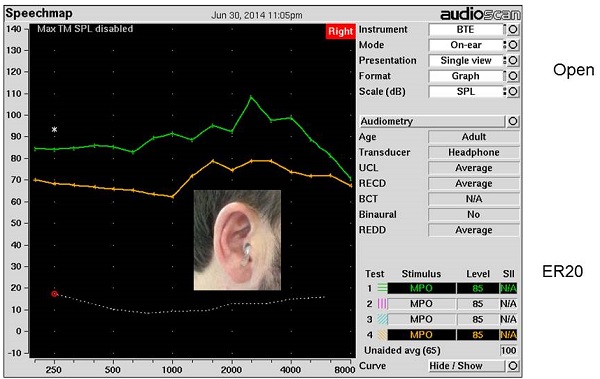The width and height of the screenshot is (600, 379).
Task: Click Test 4 SII value N/A
Action: (x=509, y=335)
